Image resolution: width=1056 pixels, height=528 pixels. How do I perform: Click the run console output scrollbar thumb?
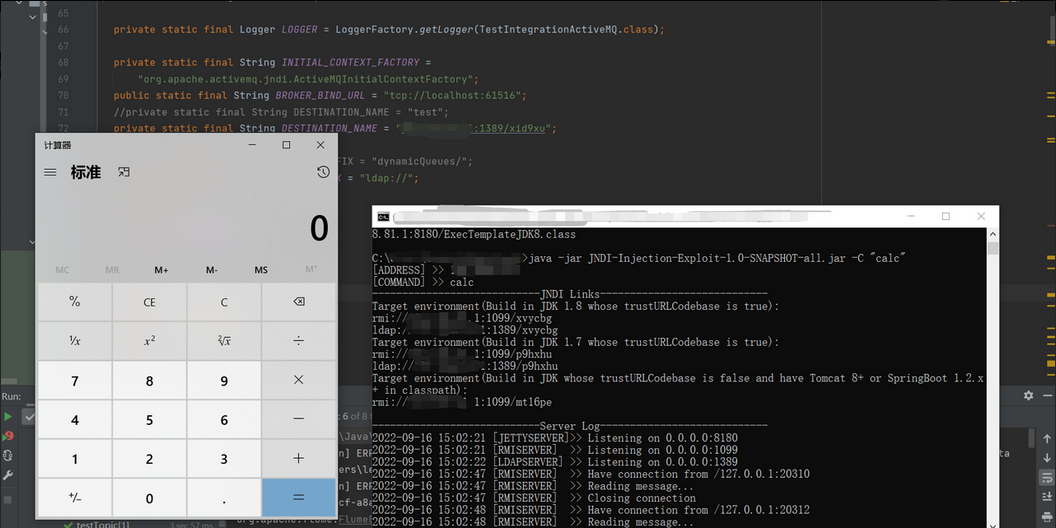[x=1032, y=438]
